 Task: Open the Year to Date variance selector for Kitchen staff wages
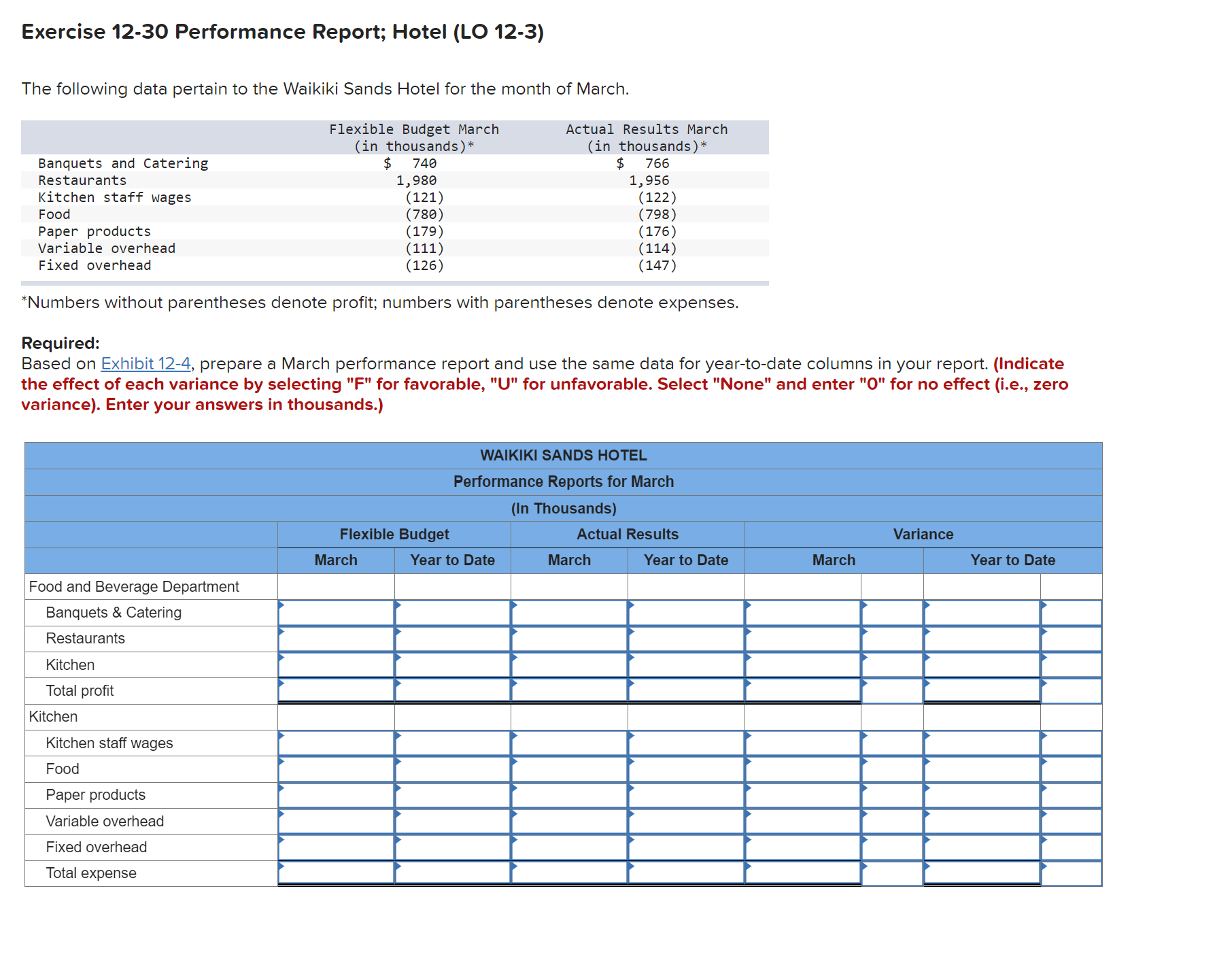click(1071, 743)
